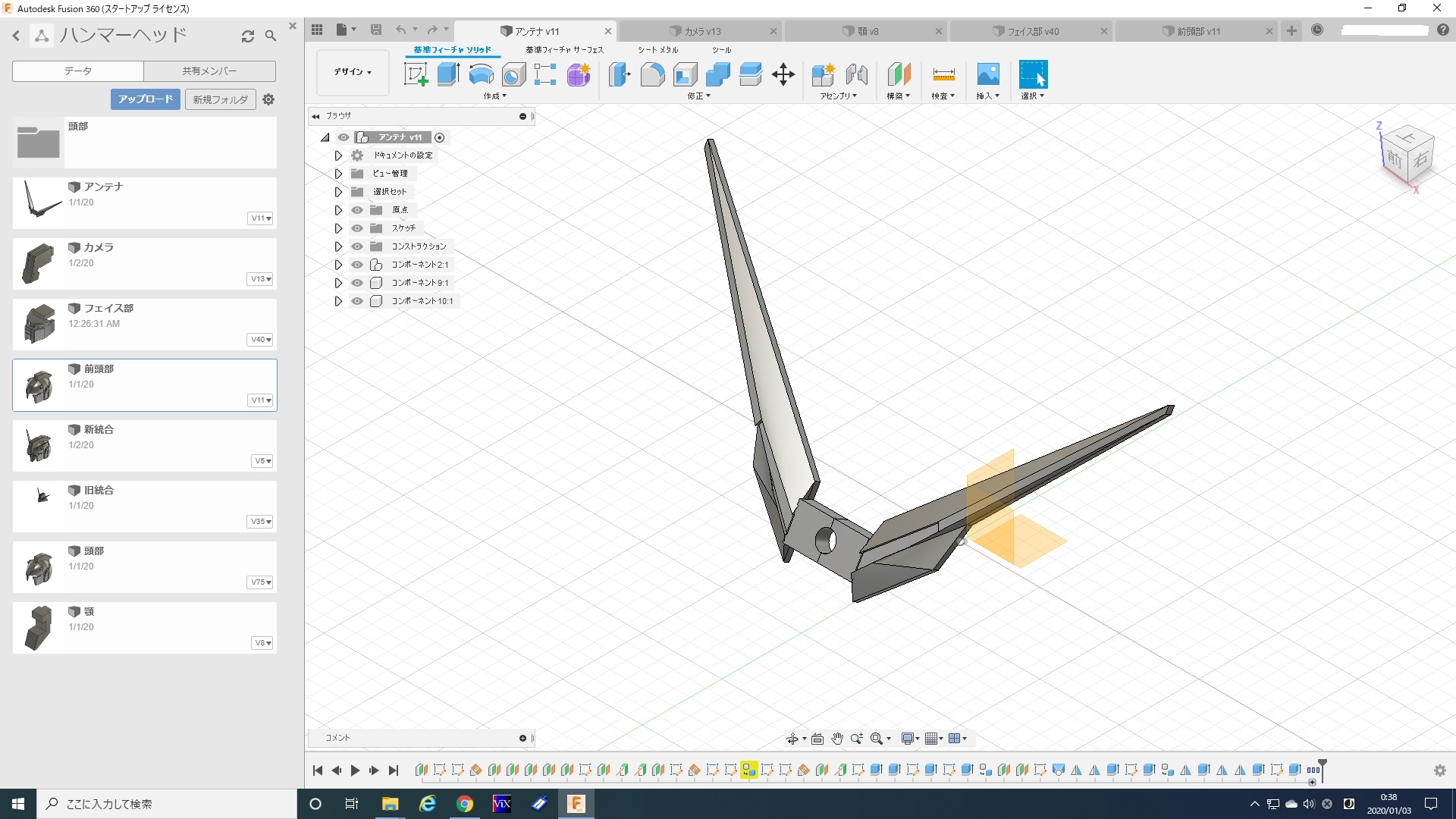Click the Move/Copy arrows icon
1456x819 pixels.
(x=783, y=74)
